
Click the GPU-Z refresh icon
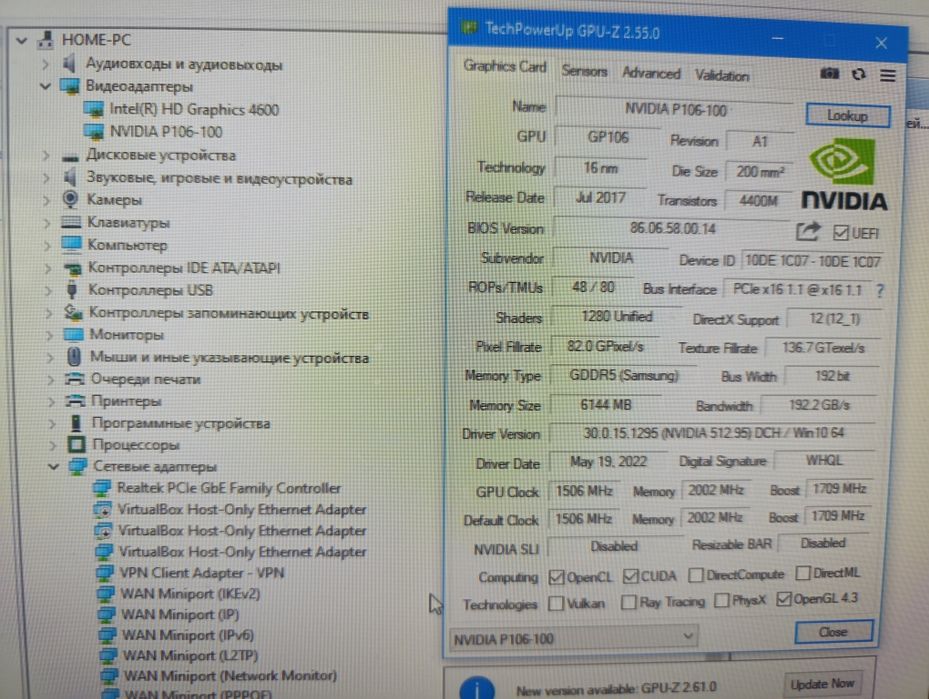coord(858,74)
